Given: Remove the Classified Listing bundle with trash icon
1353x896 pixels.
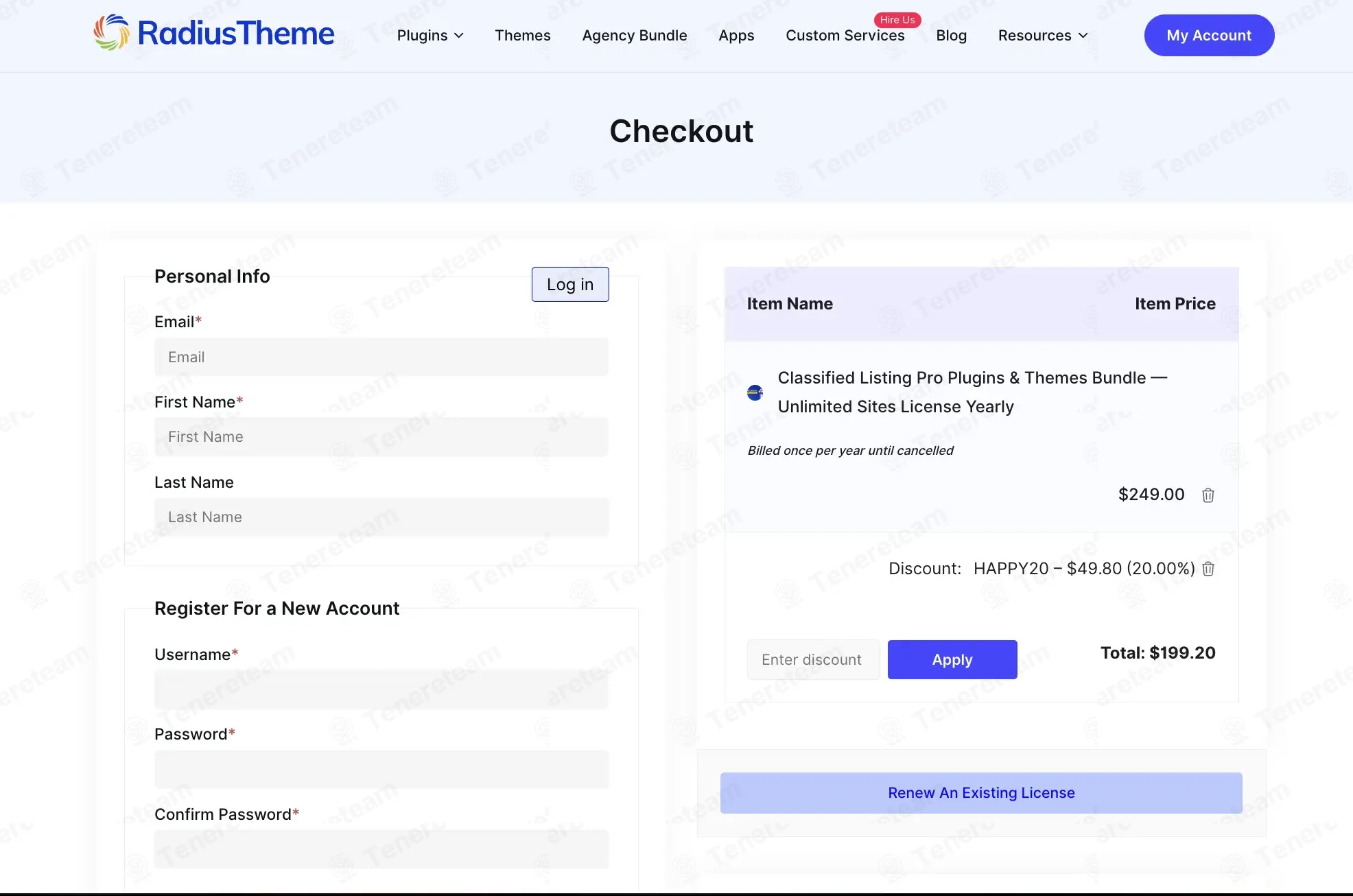Looking at the screenshot, I should point(1208,495).
